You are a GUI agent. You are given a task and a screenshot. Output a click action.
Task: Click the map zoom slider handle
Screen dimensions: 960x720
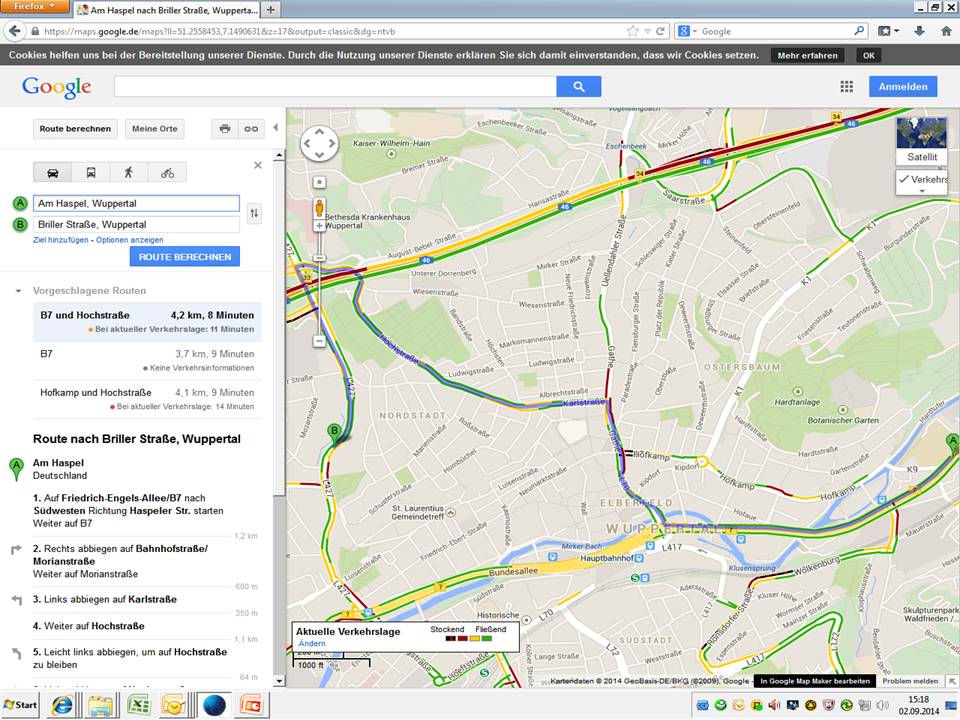click(x=319, y=258)
